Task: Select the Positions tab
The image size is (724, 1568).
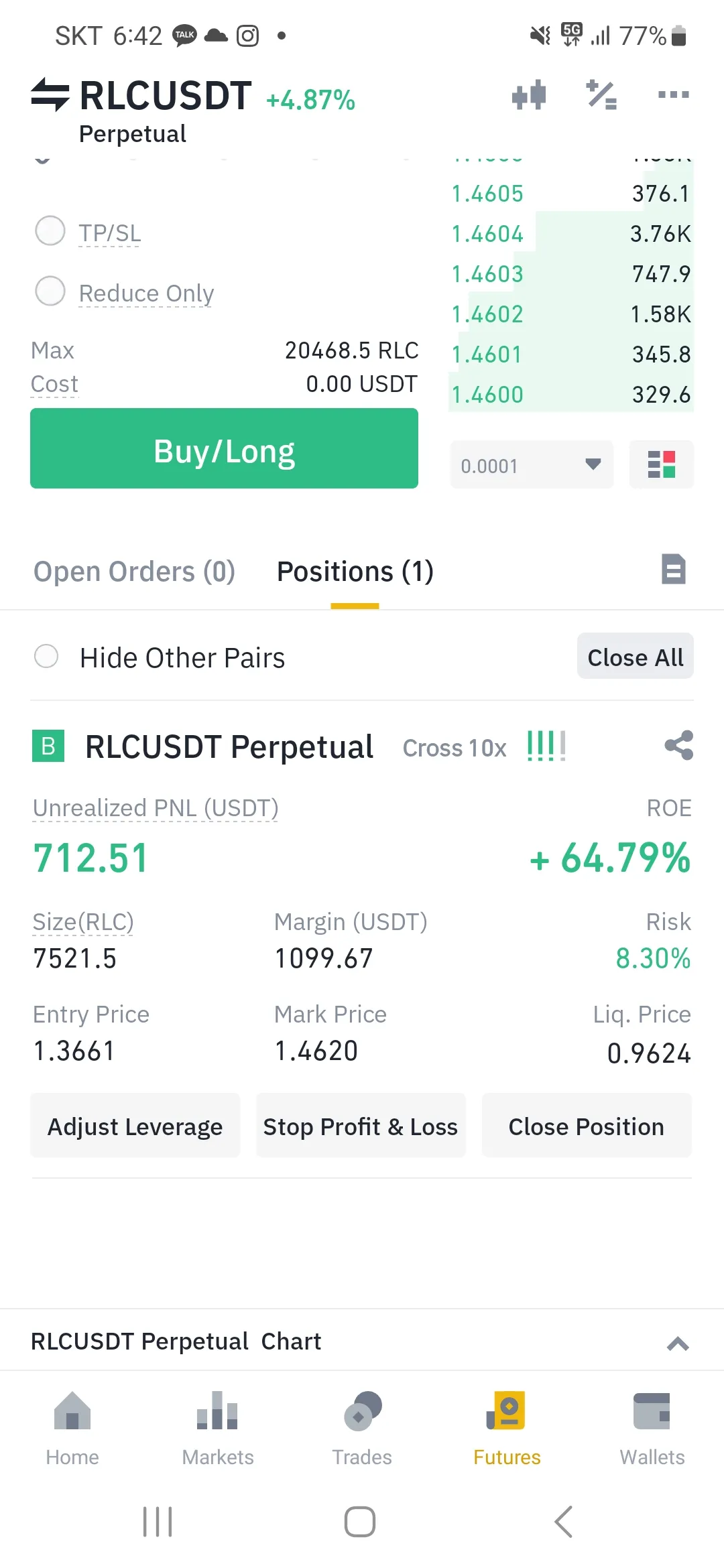Action: pyautogui.click(x=355, y=572)
